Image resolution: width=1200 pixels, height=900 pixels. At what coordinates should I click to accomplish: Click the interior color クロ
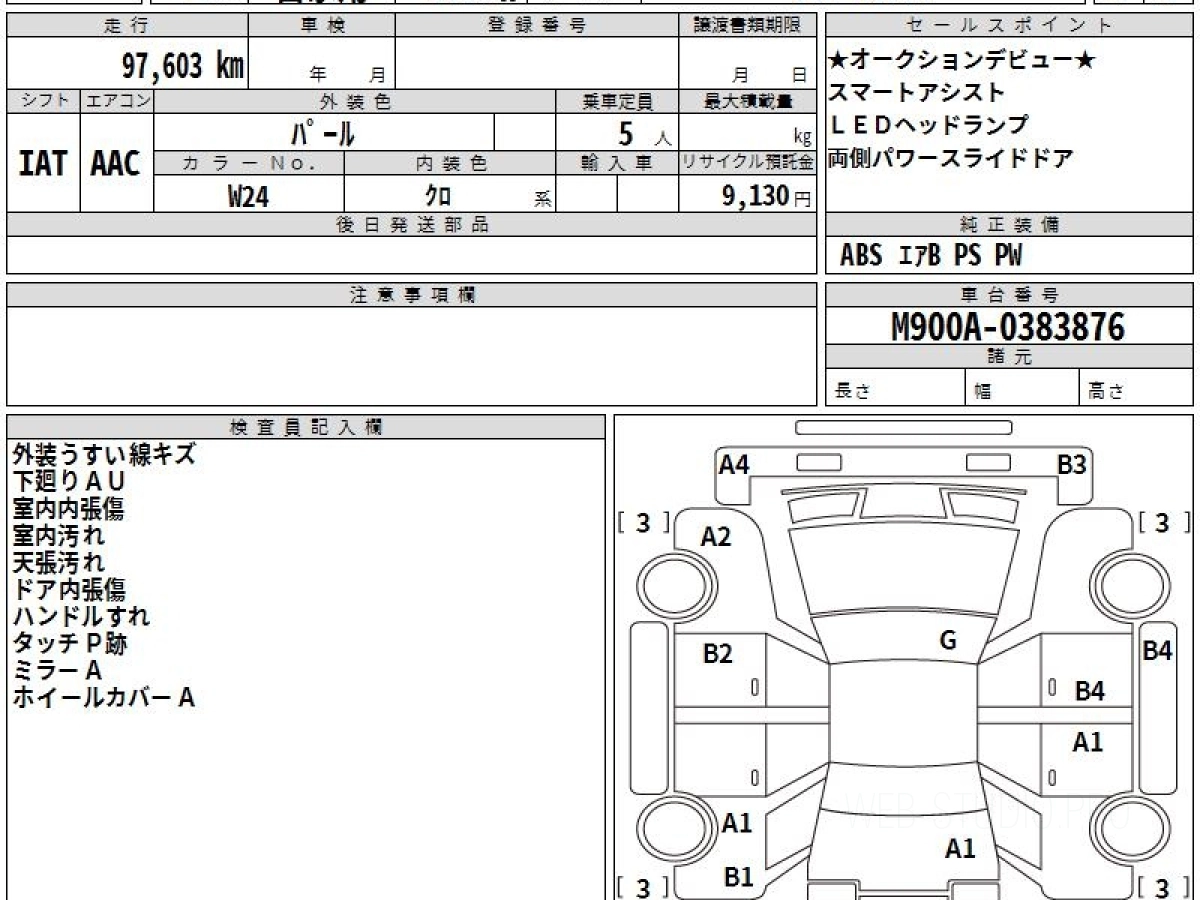(438, 196)
